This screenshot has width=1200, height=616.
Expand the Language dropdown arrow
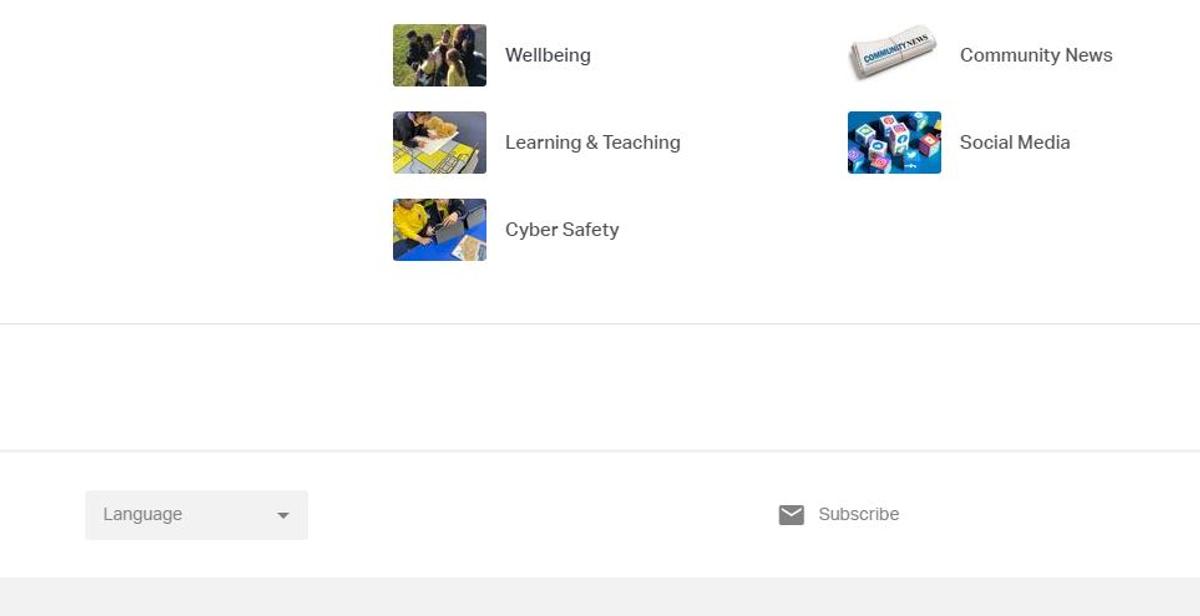click(283, 516)
